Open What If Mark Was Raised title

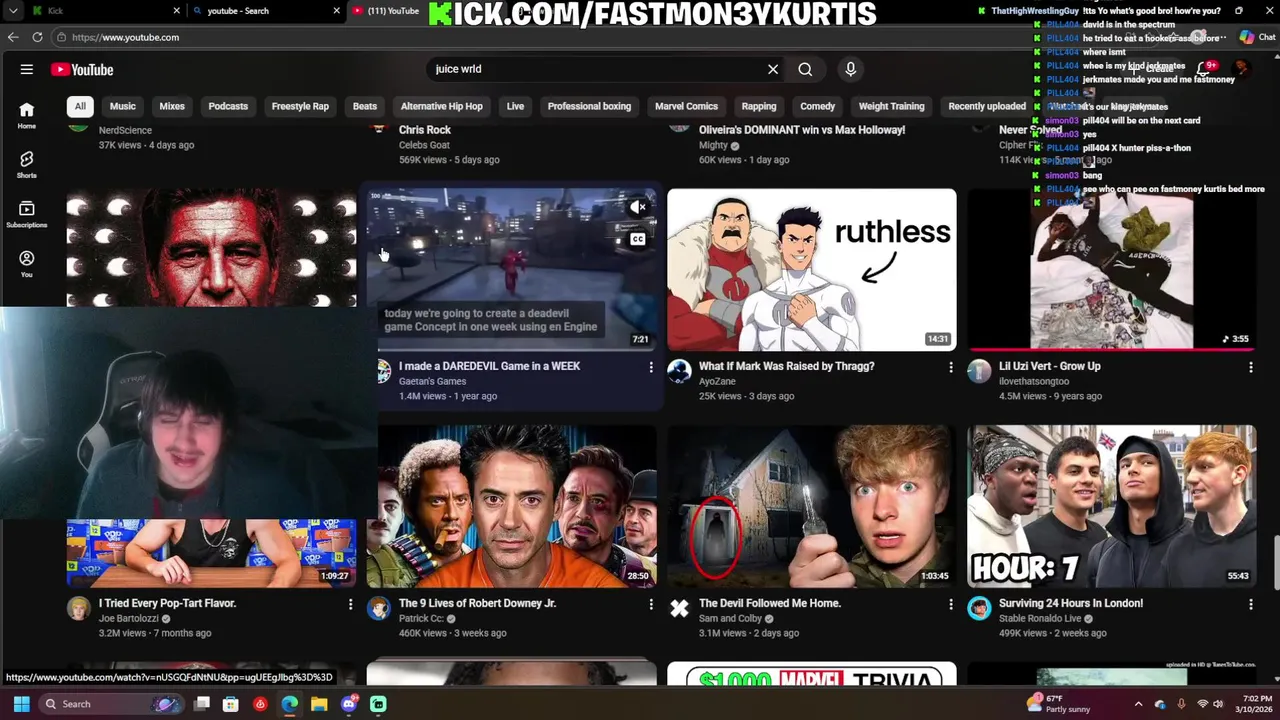coord(787,366)
